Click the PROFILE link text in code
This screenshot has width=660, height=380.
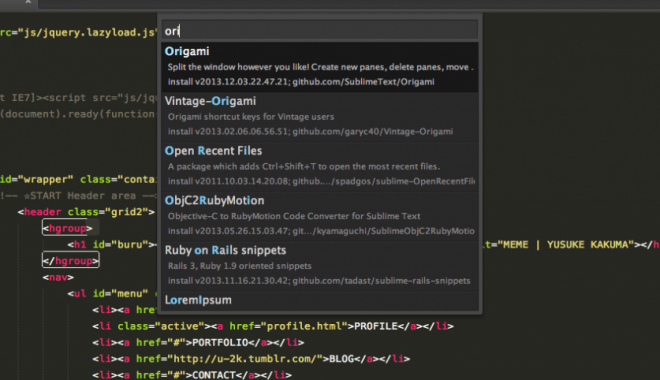point(376,326)
